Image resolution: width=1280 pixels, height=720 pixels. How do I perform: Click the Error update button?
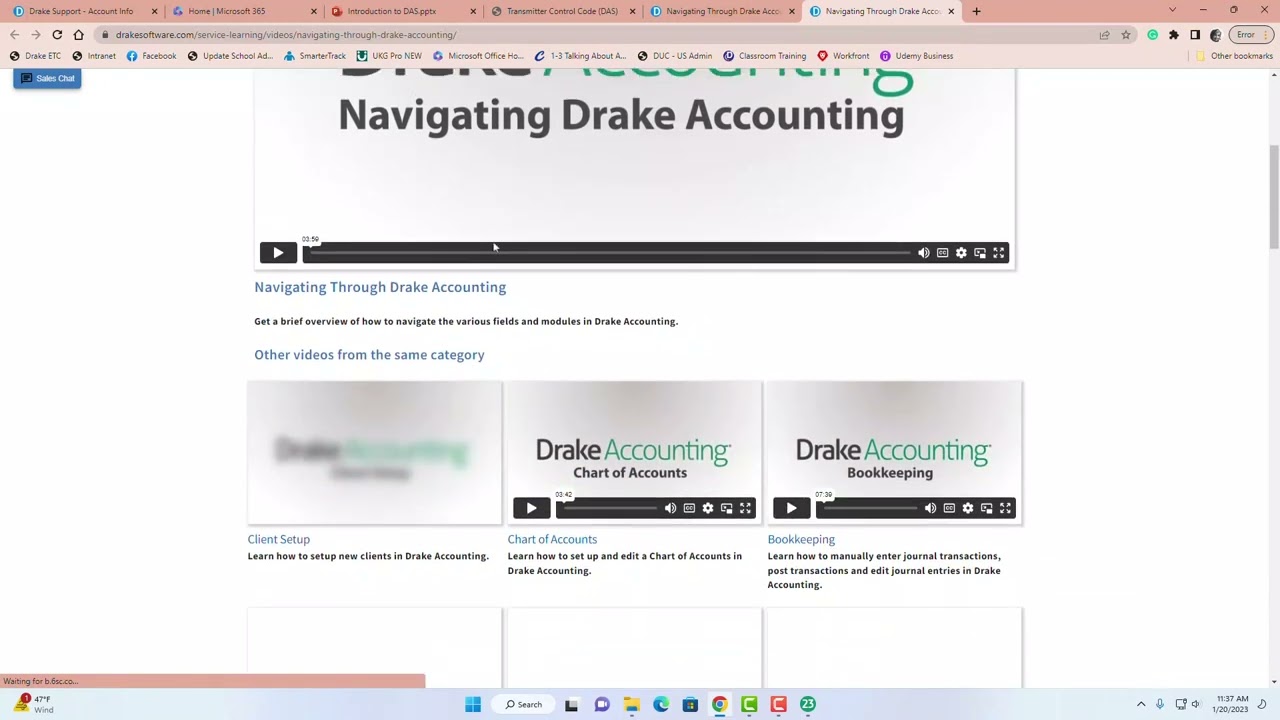[1252, 35]
